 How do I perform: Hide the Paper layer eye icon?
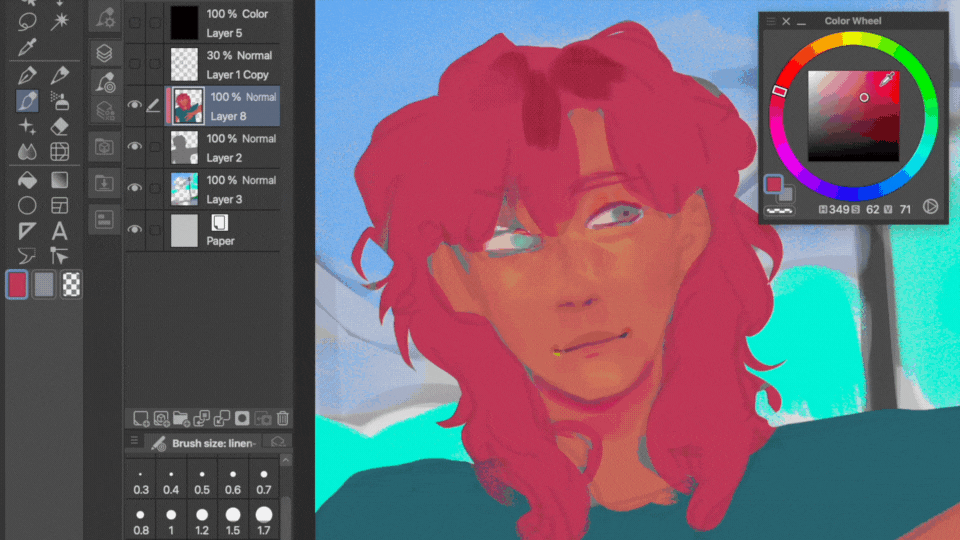[x=135, y=230]
